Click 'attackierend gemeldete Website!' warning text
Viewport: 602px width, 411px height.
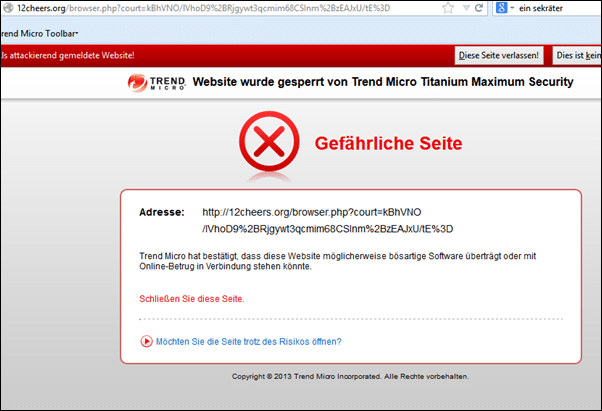pos(68,56)
